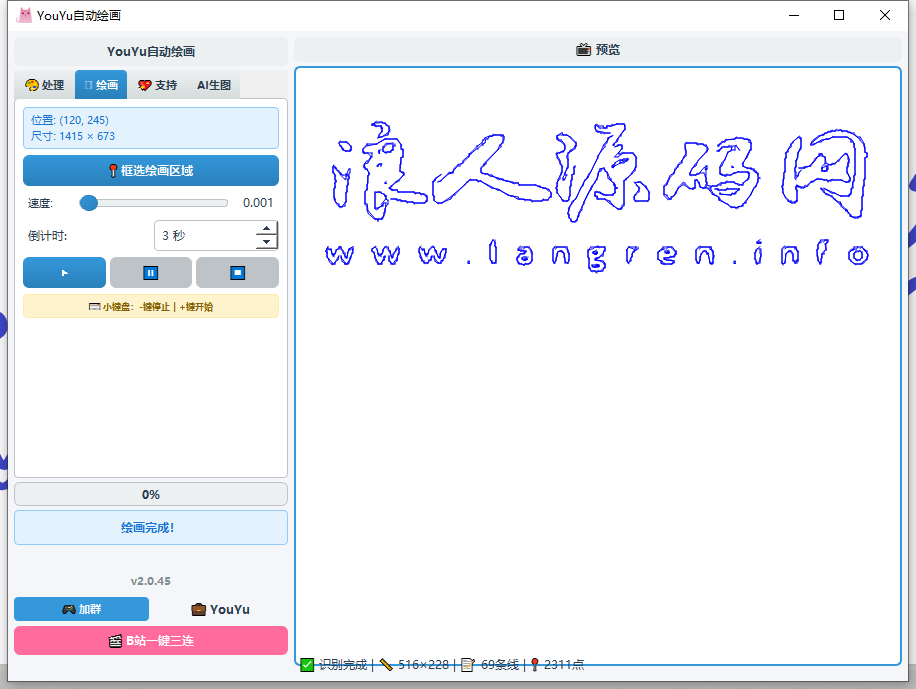The height and width of the screenshot is (689, 916).
Task: Click the notepad icon beside 69条线
Action: pyautogui.click(x=467, y=664)
